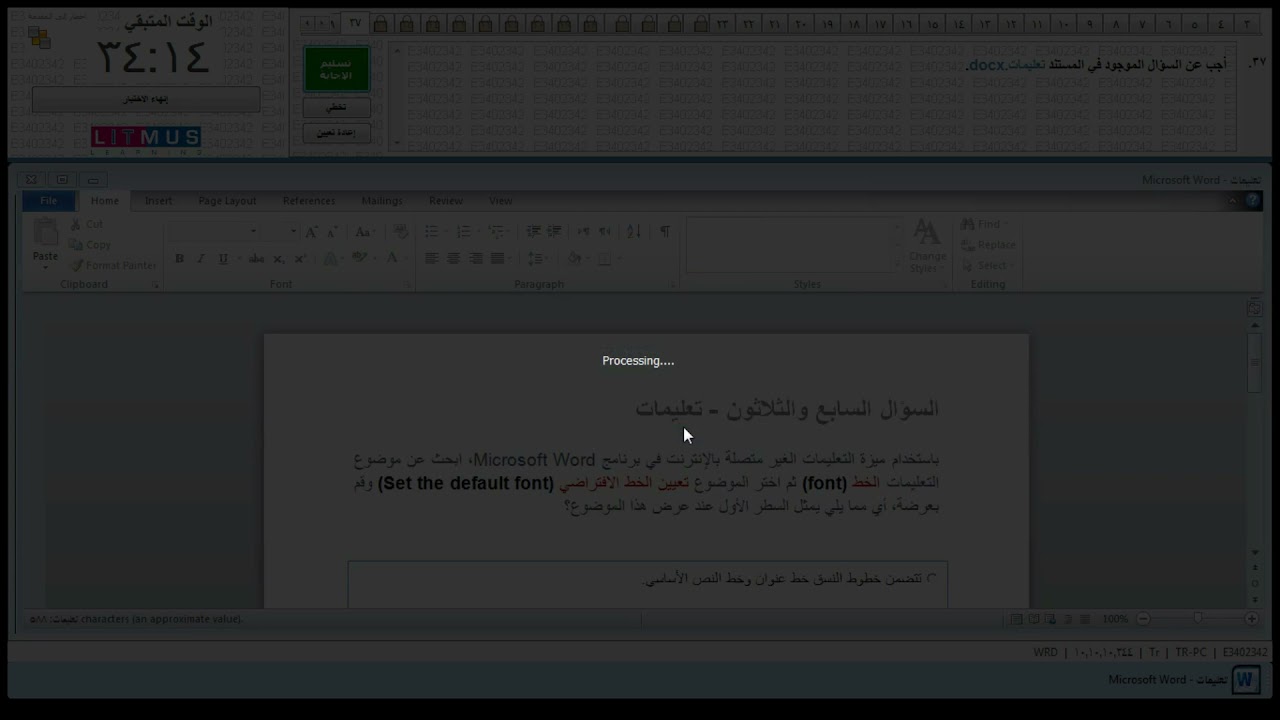
Task: Click the green submit answer button
Action: 337,69
